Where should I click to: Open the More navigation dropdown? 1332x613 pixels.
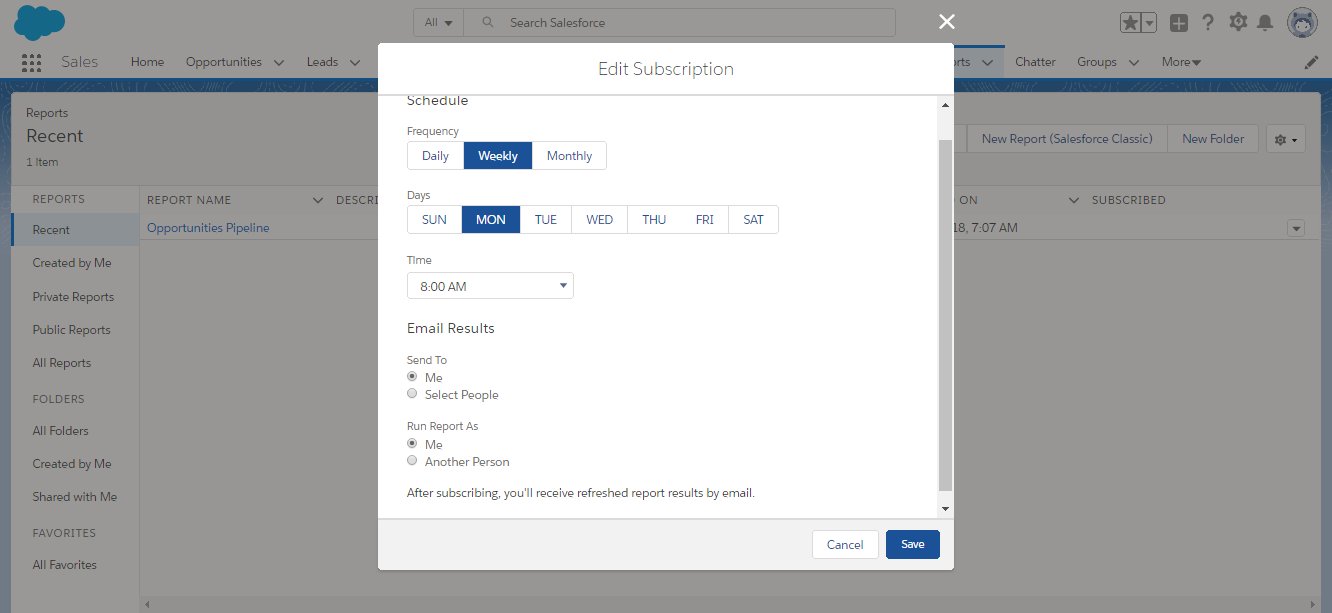tap(1181, 62)
